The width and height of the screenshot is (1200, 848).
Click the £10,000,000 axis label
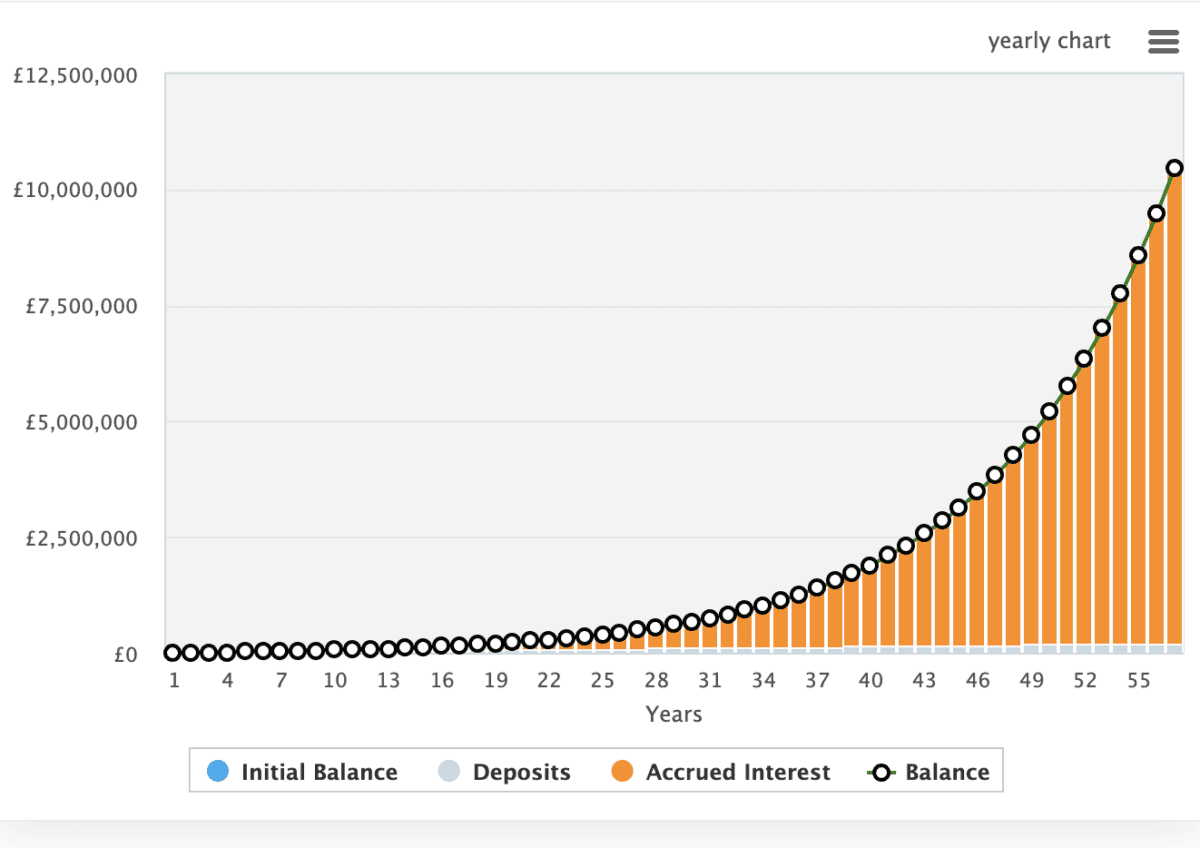[x=75, y=190]
